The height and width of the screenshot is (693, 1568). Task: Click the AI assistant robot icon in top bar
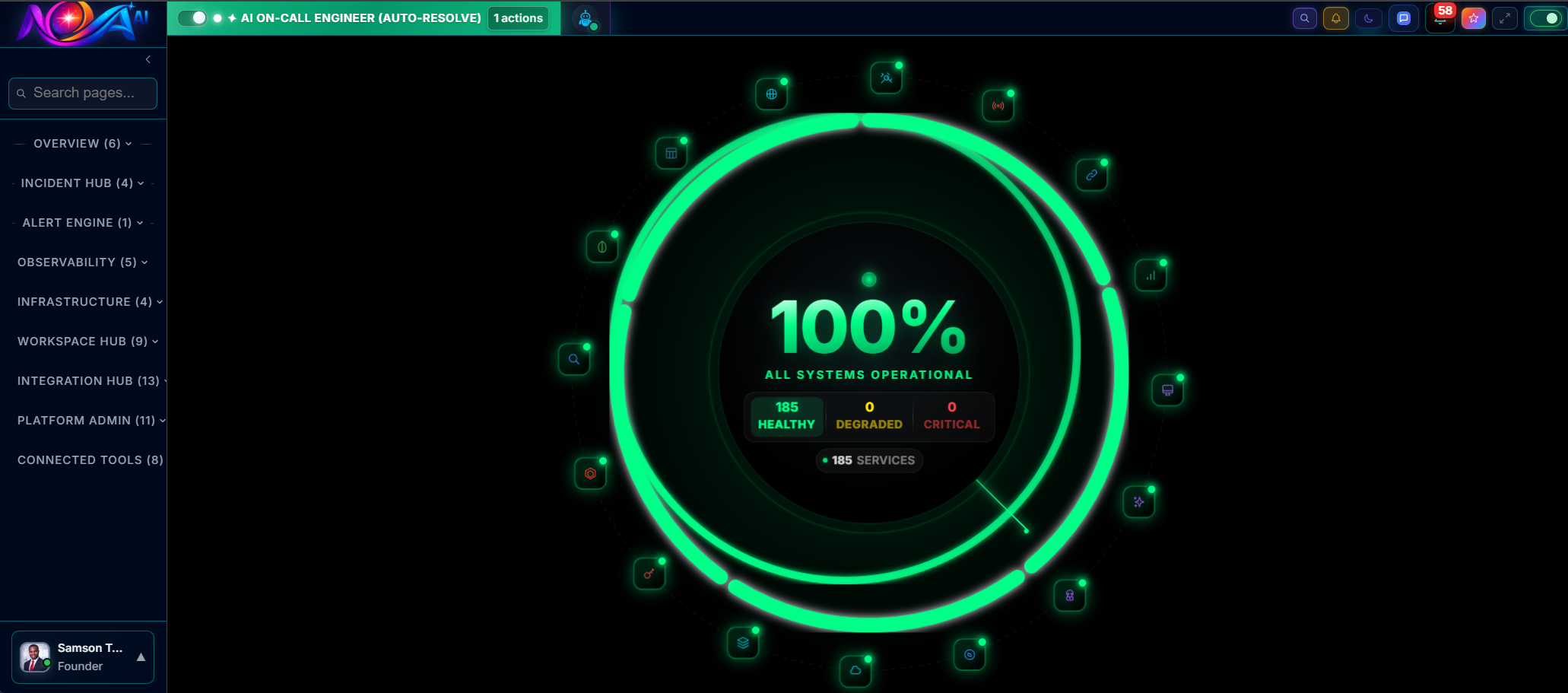pyautogui.click(x=586, y=17)
